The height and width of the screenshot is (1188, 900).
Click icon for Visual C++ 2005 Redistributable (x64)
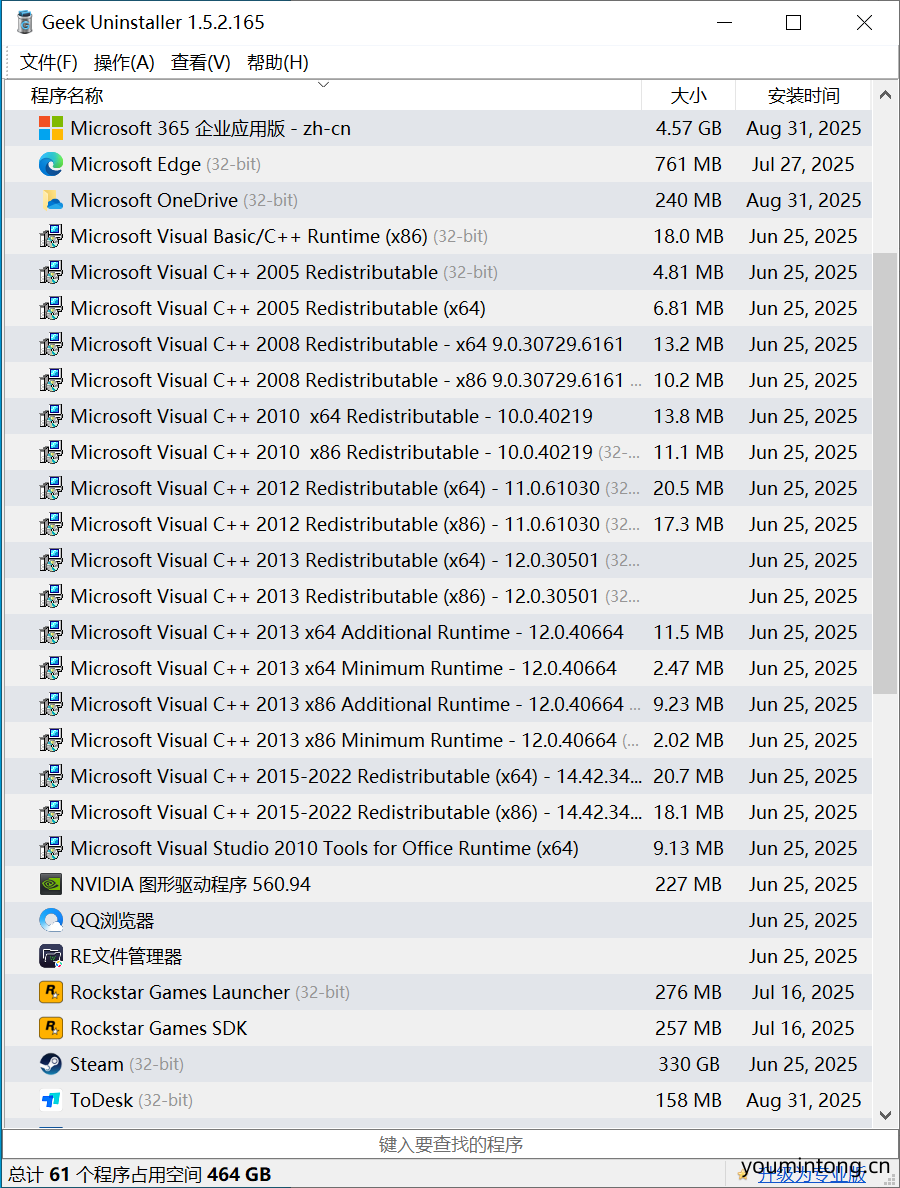[x=51, y=308]
